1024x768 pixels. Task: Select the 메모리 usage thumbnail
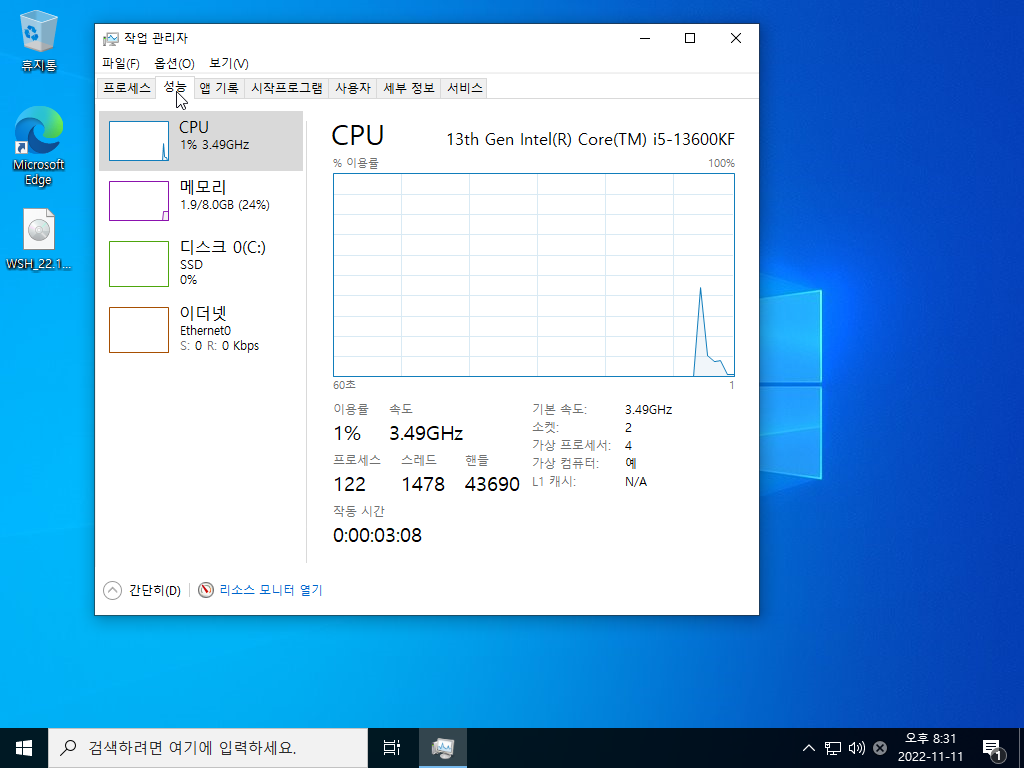point(138,201)
